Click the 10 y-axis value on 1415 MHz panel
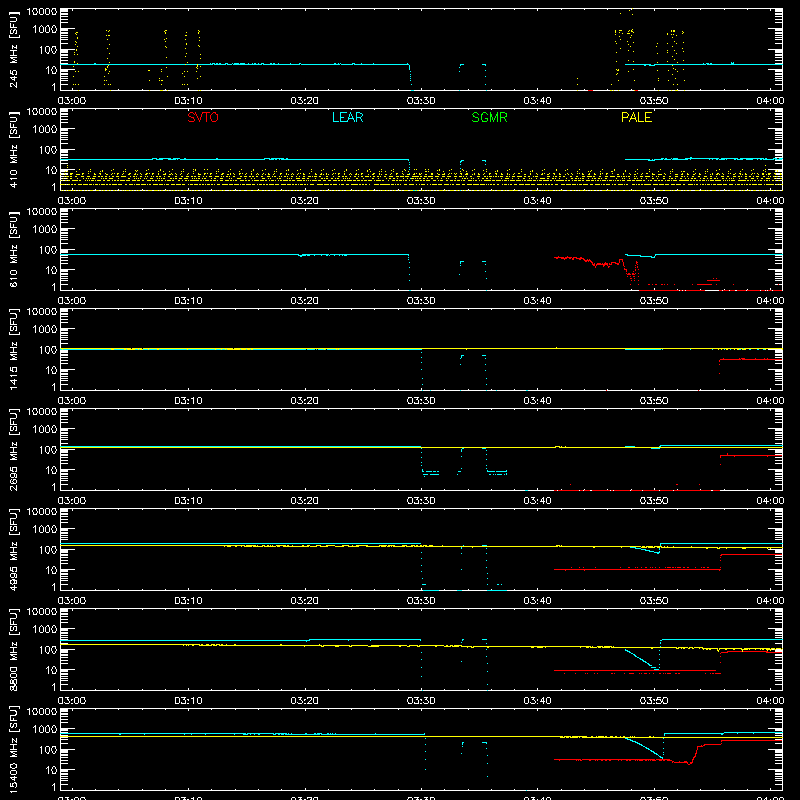Image resolution: width=800 pixels, height=800 pixels. [x=51, y=370]
